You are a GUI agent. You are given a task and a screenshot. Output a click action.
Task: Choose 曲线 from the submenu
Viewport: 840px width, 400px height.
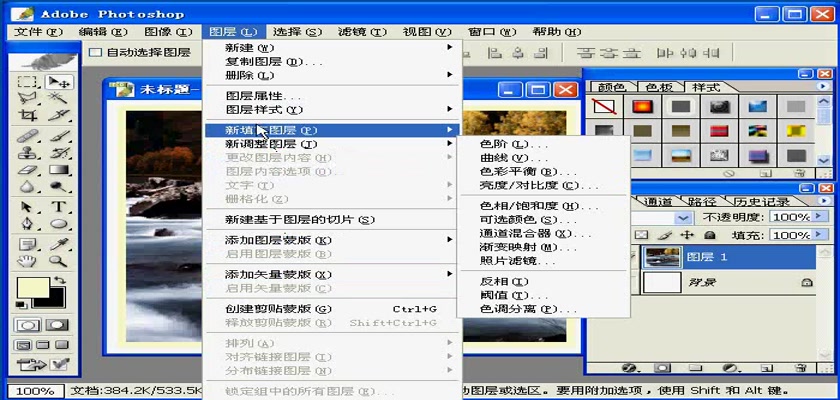click(x=544, y=159)
